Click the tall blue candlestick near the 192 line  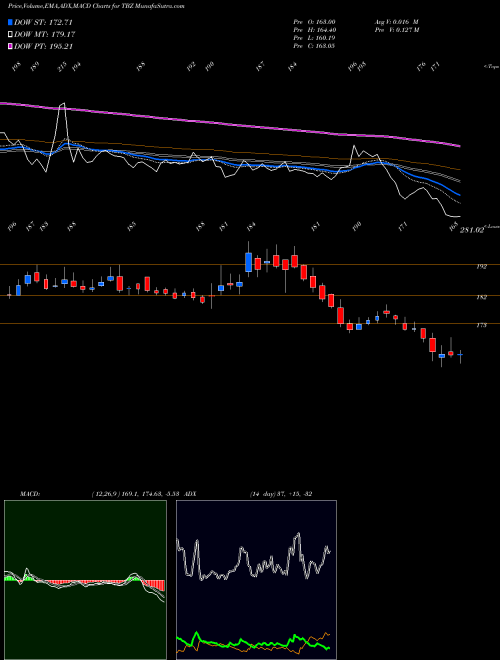pos(248,262)
